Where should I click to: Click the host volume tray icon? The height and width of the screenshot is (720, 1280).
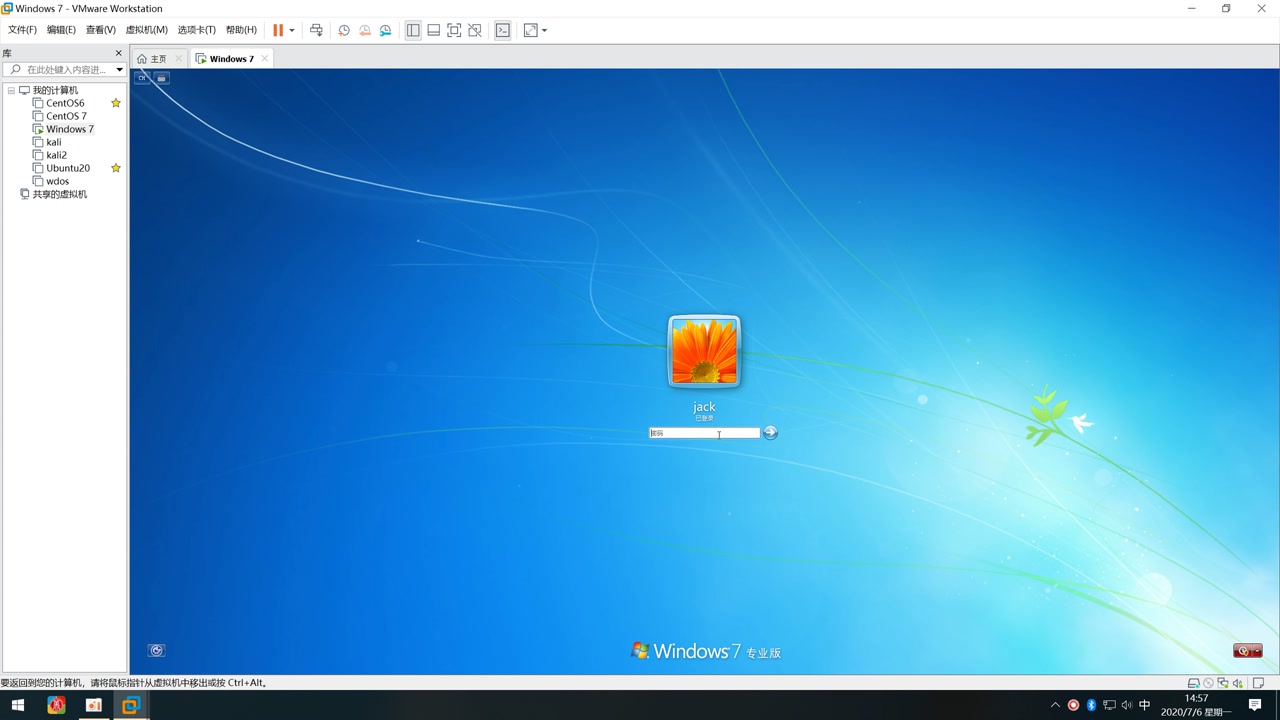pos(1127,705)
